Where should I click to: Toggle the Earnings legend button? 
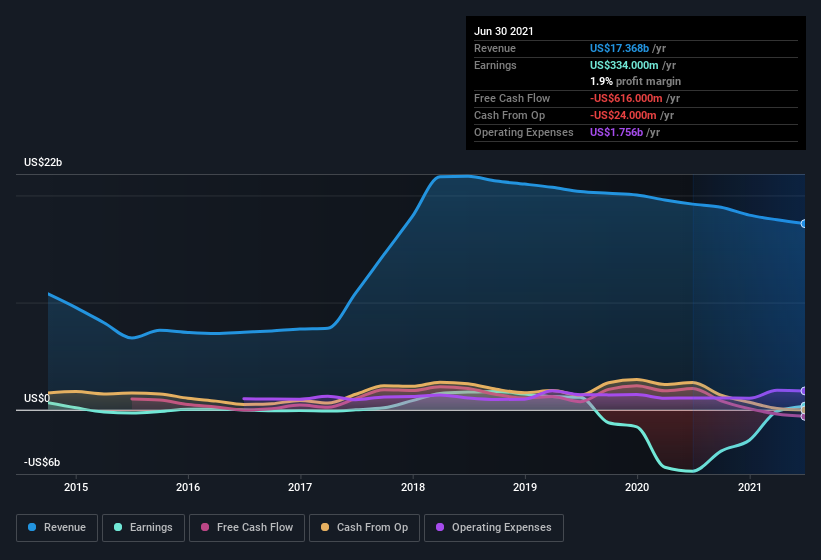click(143, 528)
